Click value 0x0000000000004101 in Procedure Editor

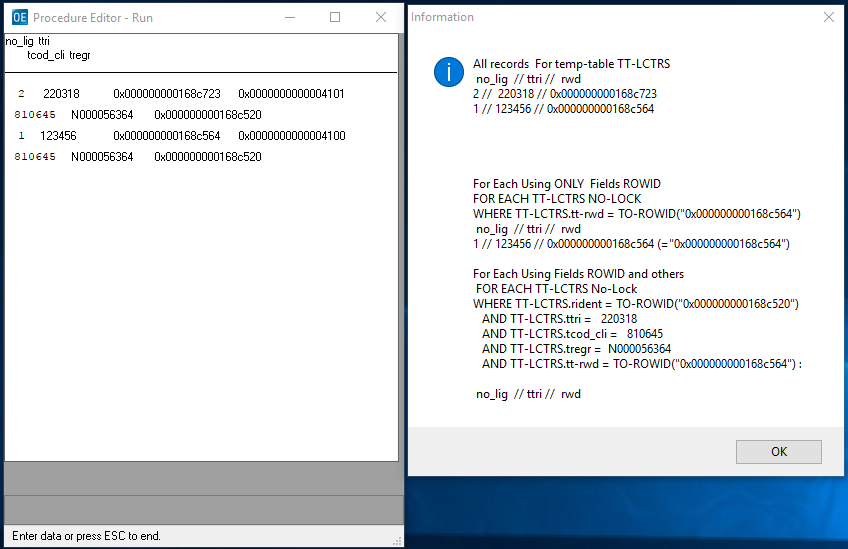[x=291, y=94]
